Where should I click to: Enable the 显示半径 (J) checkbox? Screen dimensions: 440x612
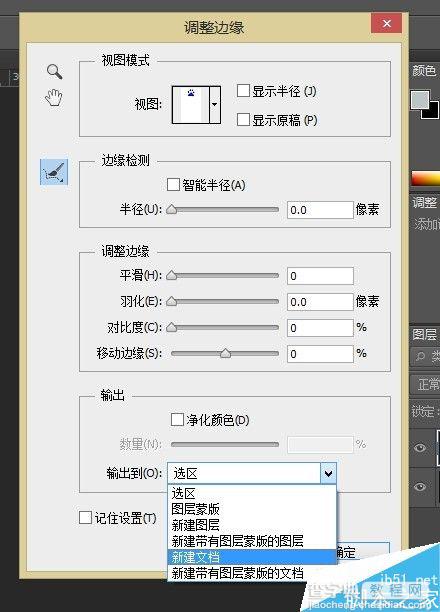[x=243, y=91]
